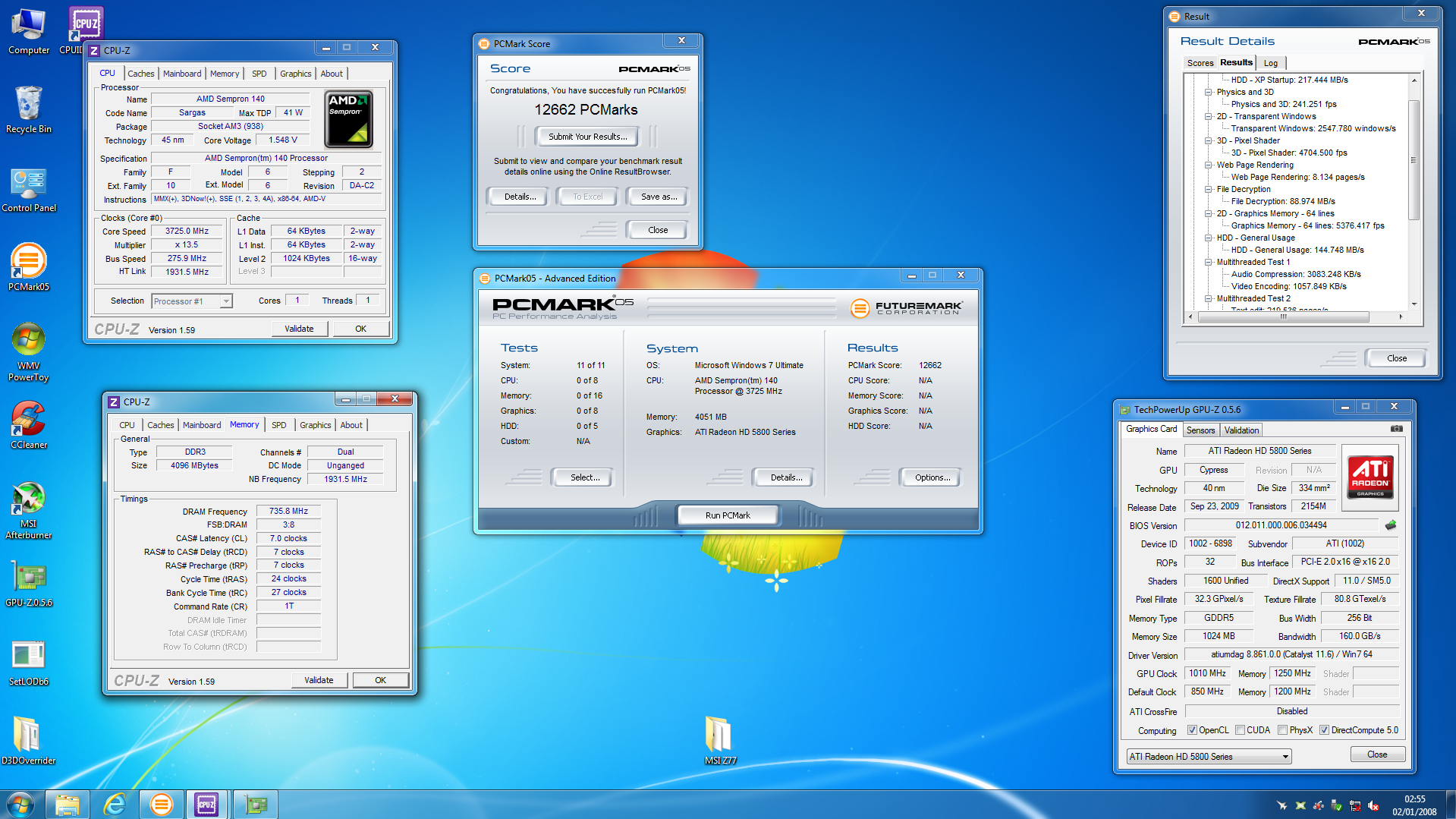Viewport: 1456px width, 819px height.
Task: Open SPD tab in lower CPU-Z window
Action: (x=279, y=425)
